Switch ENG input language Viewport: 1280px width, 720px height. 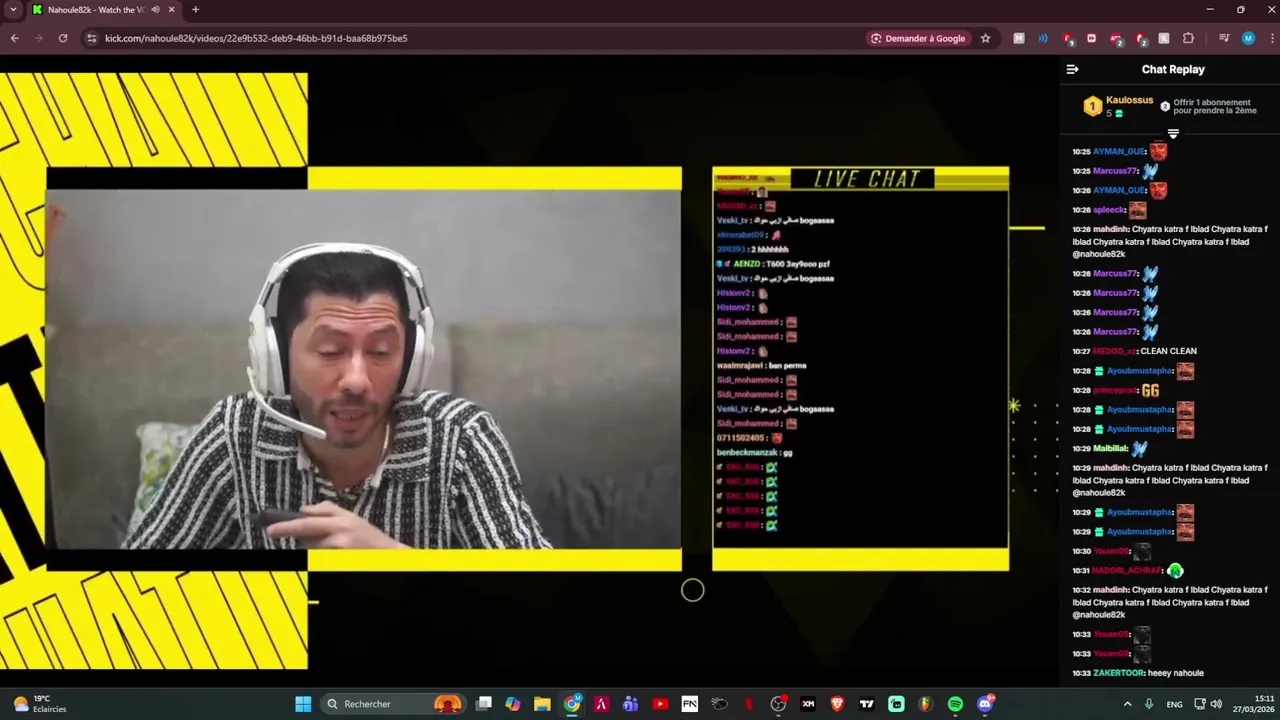tap(1174, 704)
